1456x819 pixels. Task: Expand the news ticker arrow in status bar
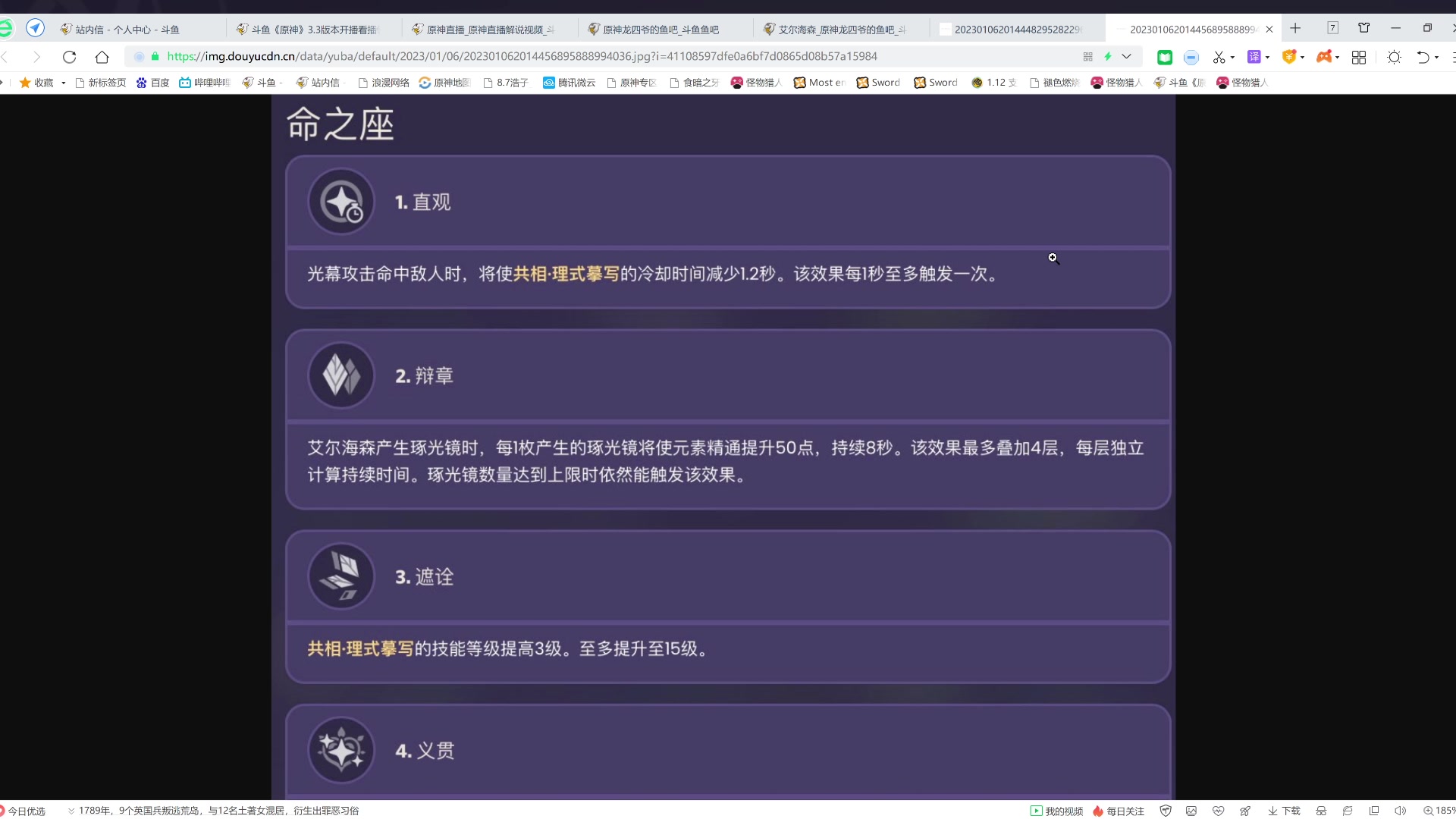(x=71, y=811)
